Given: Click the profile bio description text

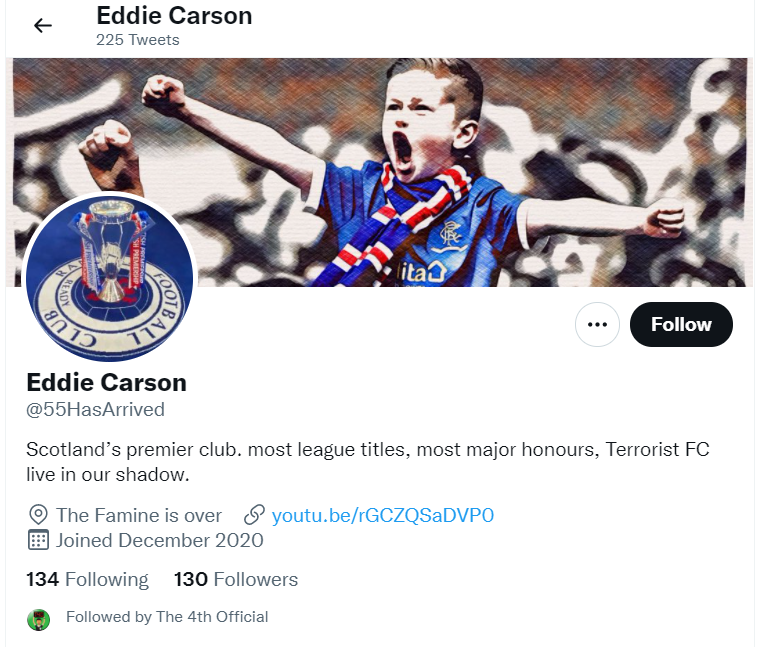Looking at the screenshot, I should pyautogui.click(x=368, y=462).
